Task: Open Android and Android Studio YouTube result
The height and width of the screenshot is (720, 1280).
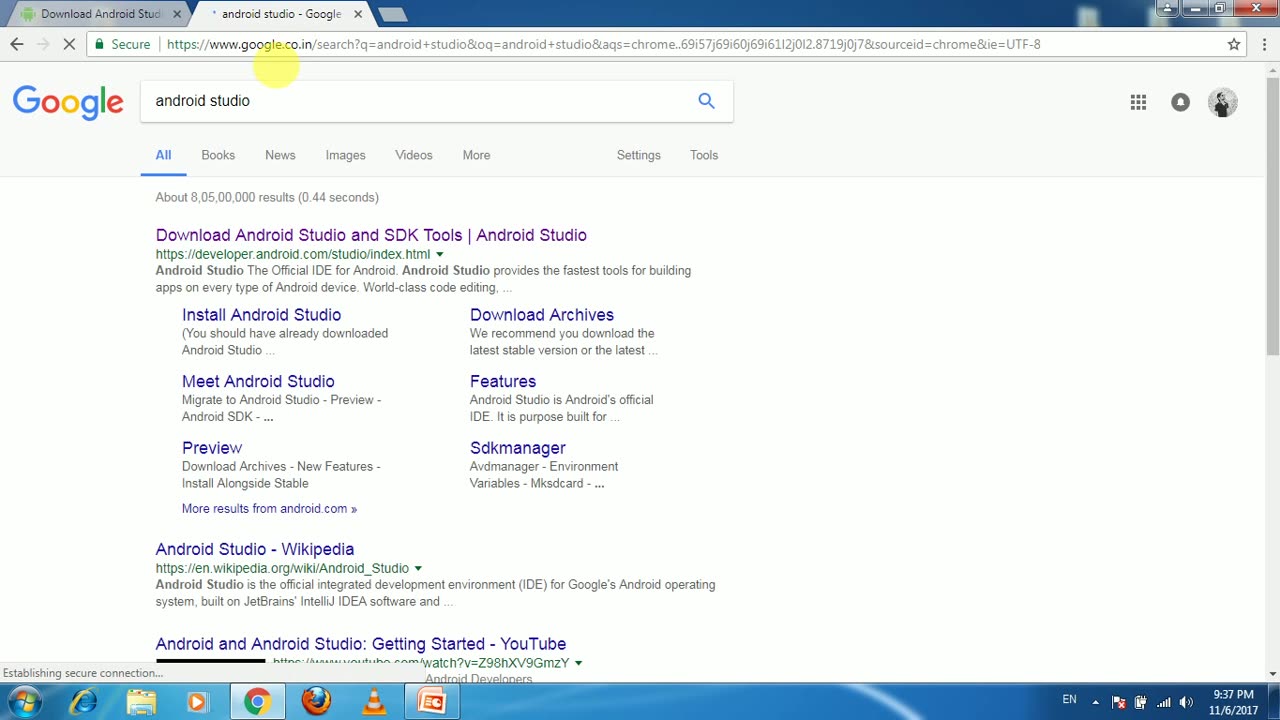Action: tap(361, 644)
